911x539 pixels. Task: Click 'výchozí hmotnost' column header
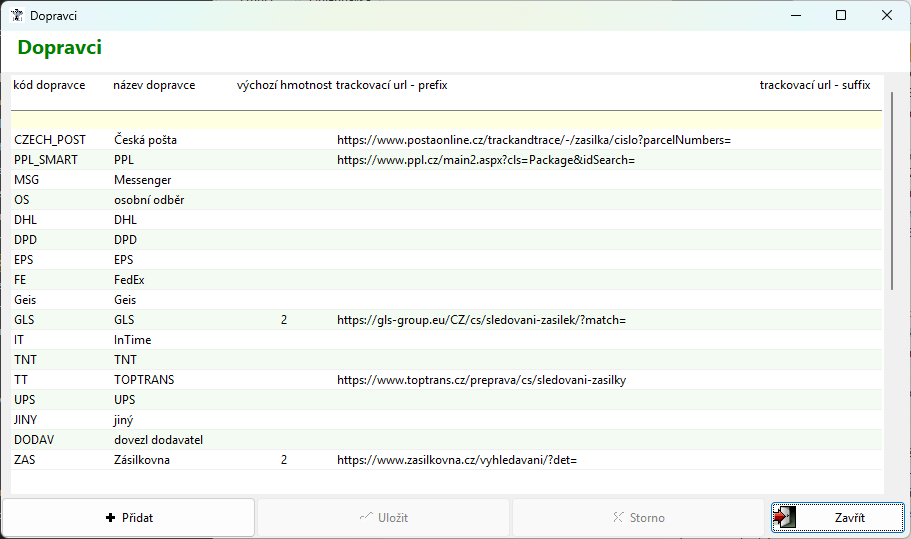pos(284,85)
